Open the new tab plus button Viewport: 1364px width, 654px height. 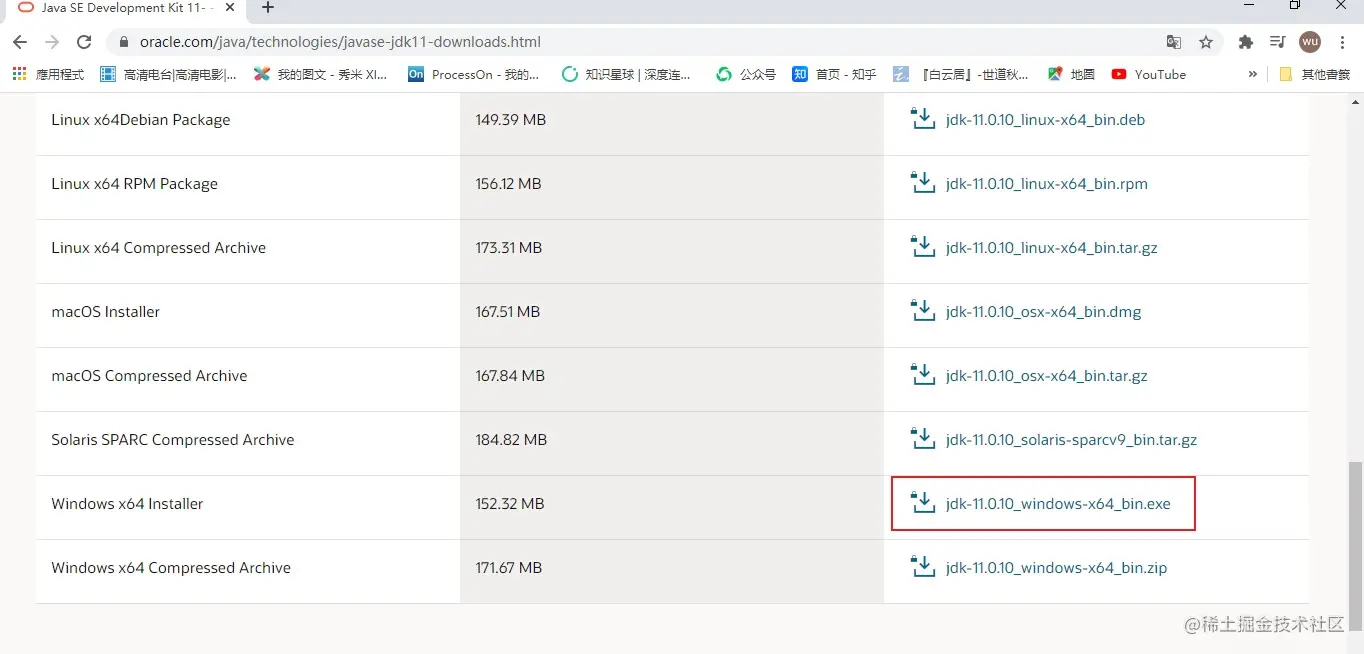(267, 8)
